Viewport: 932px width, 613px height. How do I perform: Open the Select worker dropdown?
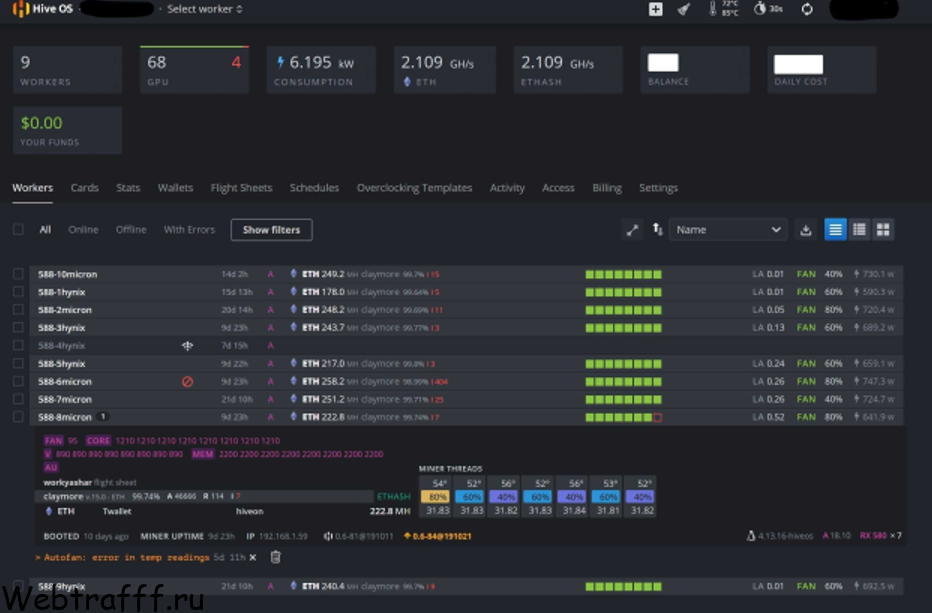point(204,9)
